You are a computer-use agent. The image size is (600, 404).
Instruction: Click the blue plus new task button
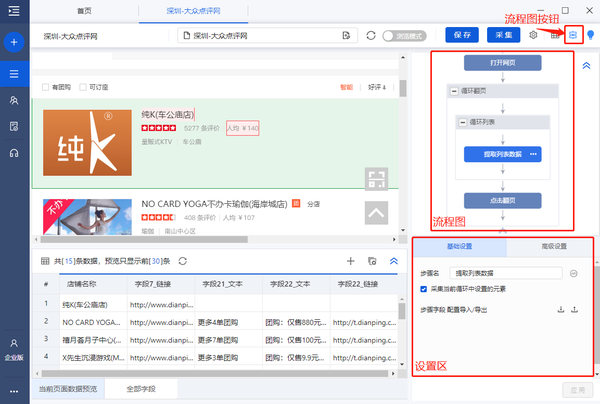point(14,42)
